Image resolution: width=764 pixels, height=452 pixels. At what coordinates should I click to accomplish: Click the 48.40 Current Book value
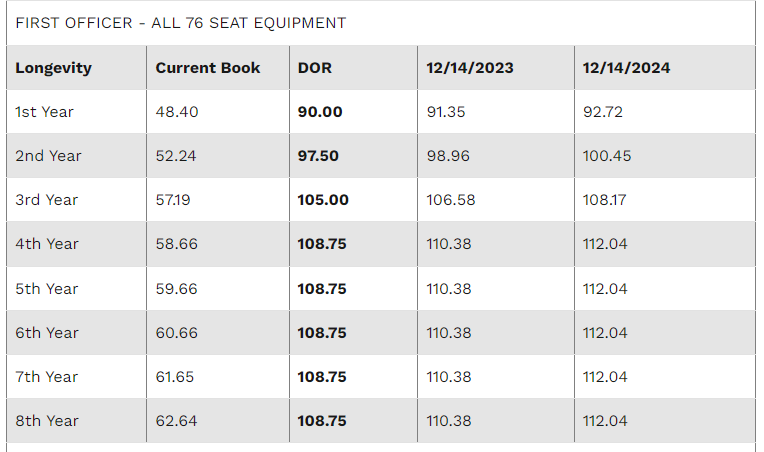coord(177,112)
